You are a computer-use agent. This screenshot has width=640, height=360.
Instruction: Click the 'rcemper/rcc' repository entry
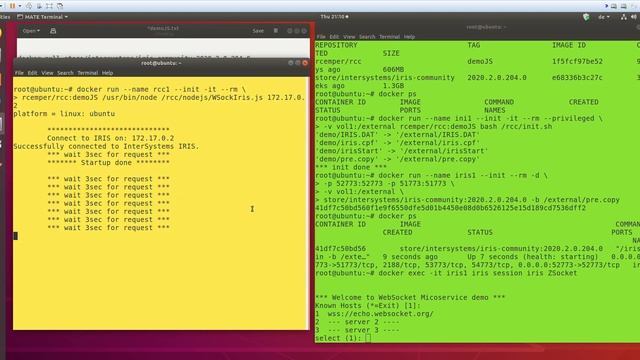pyautogui.click(x=338, y=61)
